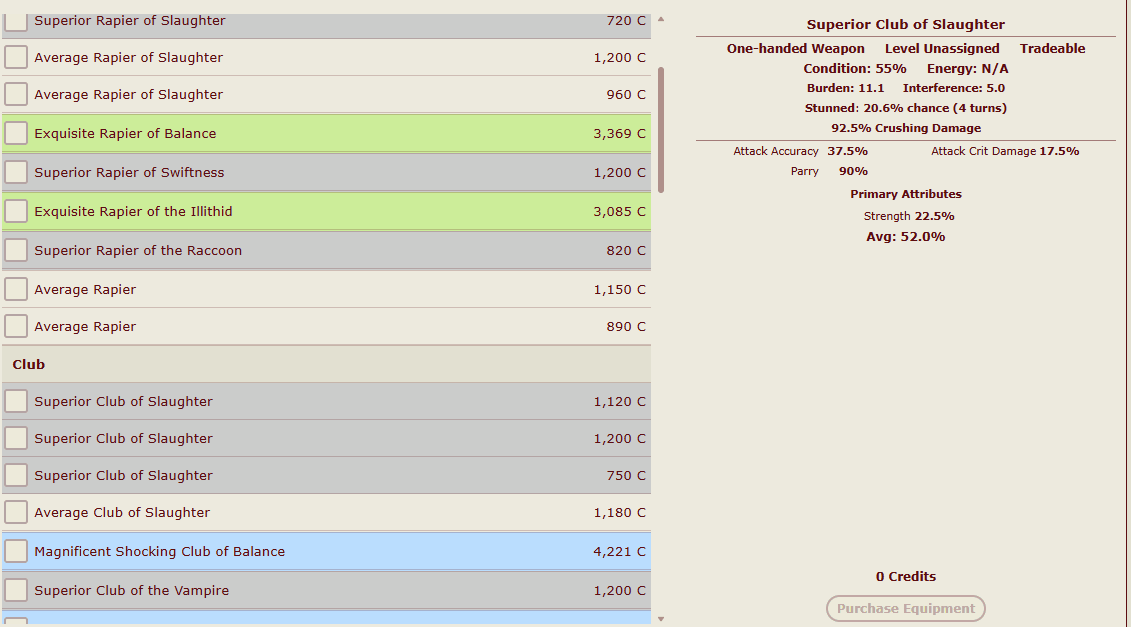Open the Magnificent Shocking Club of Balance item name
Viewport: 1131px width, 627px height.
159,551
